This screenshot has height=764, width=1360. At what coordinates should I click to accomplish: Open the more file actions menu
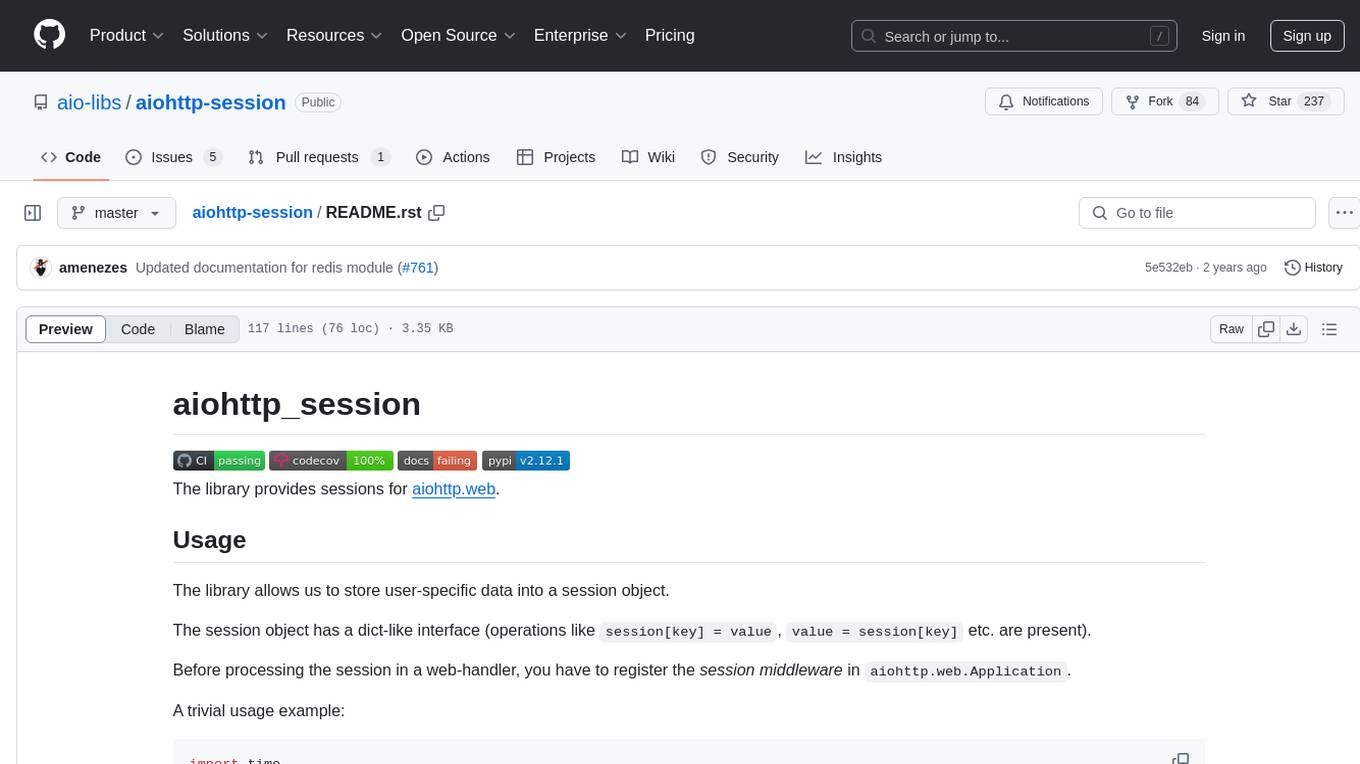1345,213
